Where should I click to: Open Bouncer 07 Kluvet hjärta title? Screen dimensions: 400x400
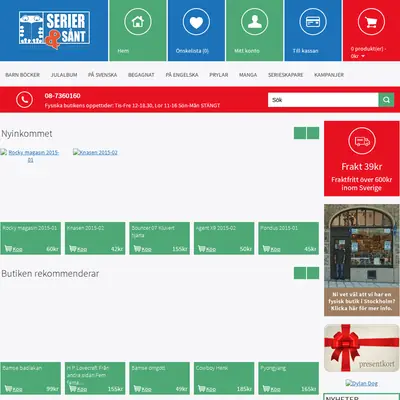coord(153,231)
